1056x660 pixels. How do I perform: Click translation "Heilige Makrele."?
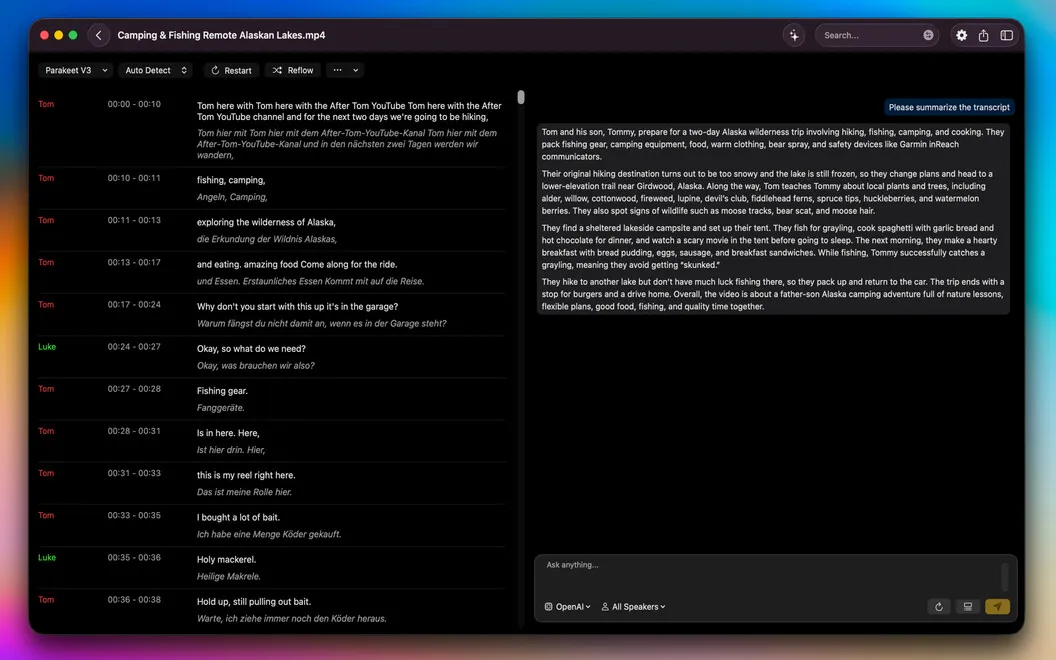tap(228, 576)
